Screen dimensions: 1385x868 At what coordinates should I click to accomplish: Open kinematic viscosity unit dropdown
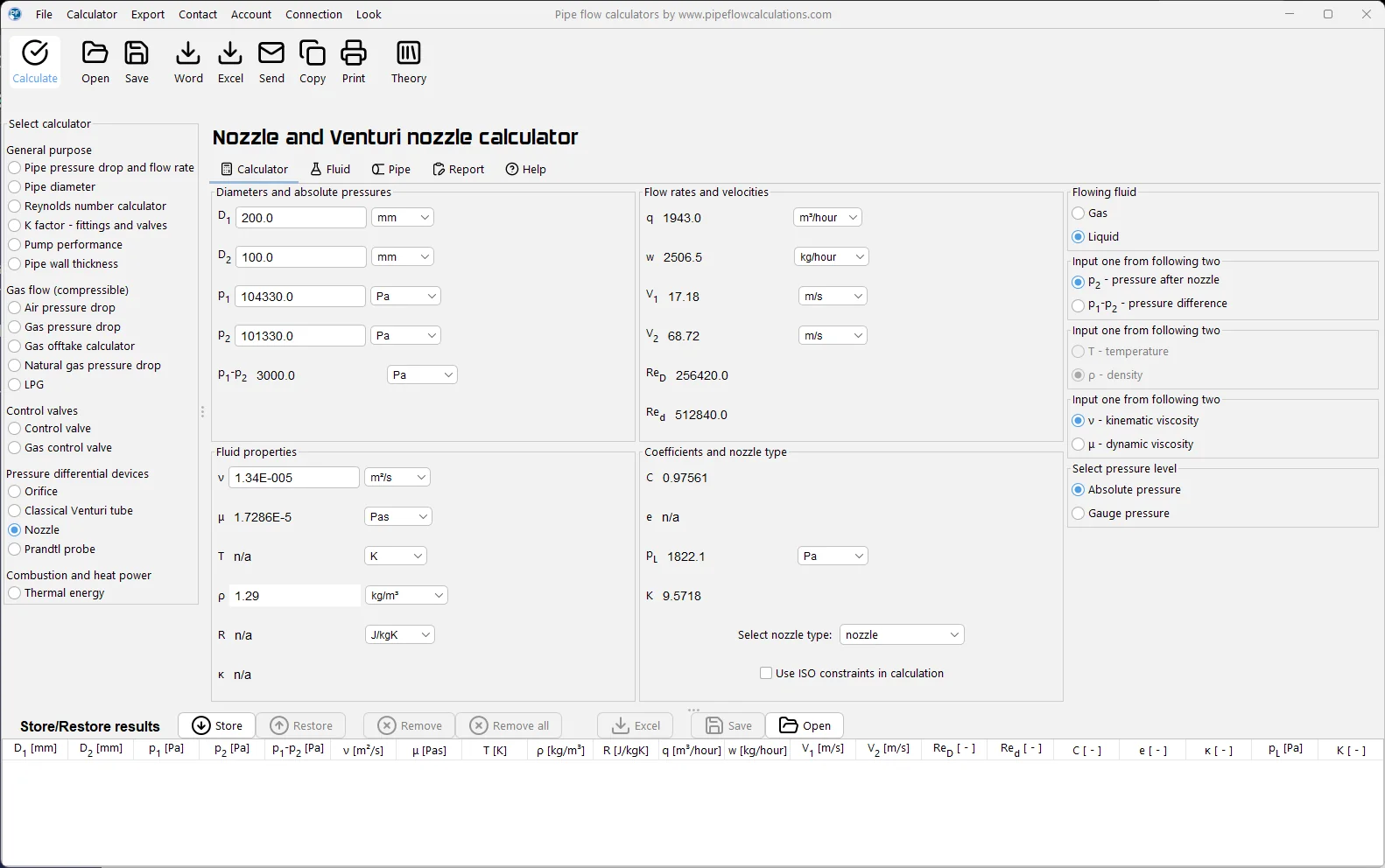pos(397,477)
